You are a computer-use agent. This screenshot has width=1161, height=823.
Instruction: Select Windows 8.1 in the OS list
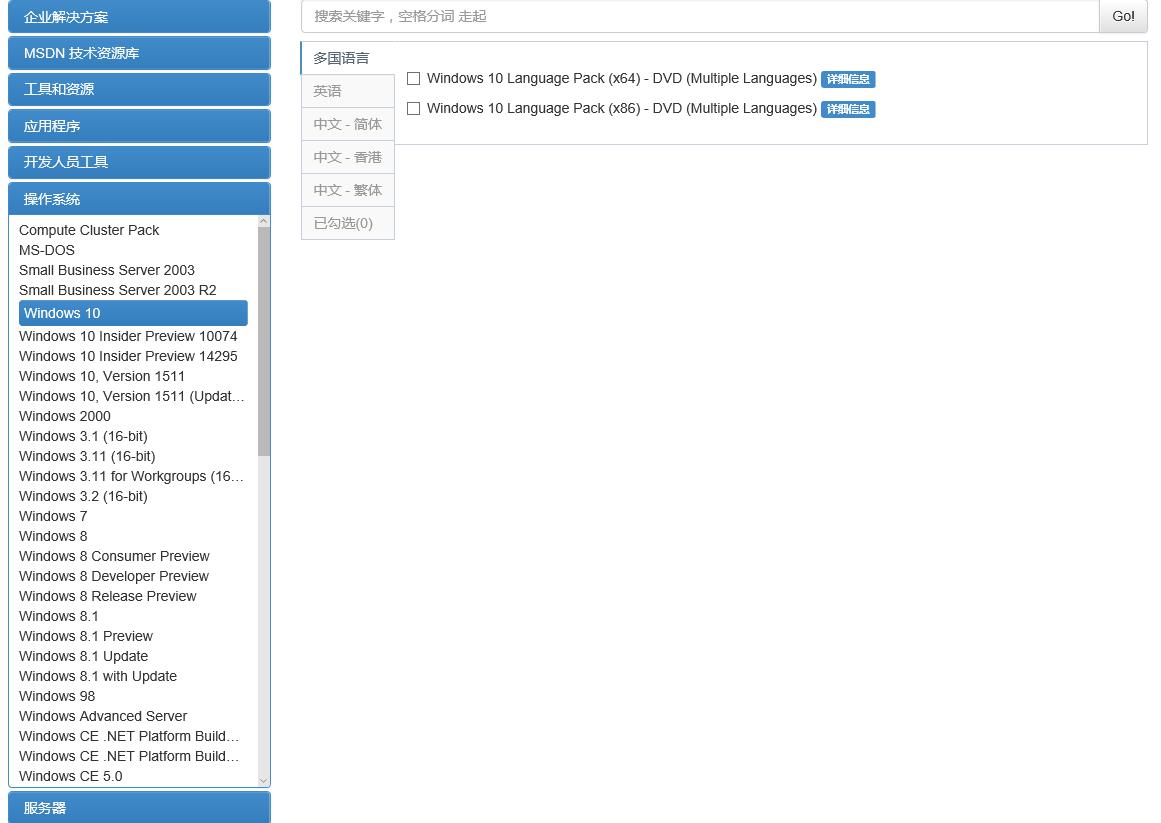(x=58, y=616)
